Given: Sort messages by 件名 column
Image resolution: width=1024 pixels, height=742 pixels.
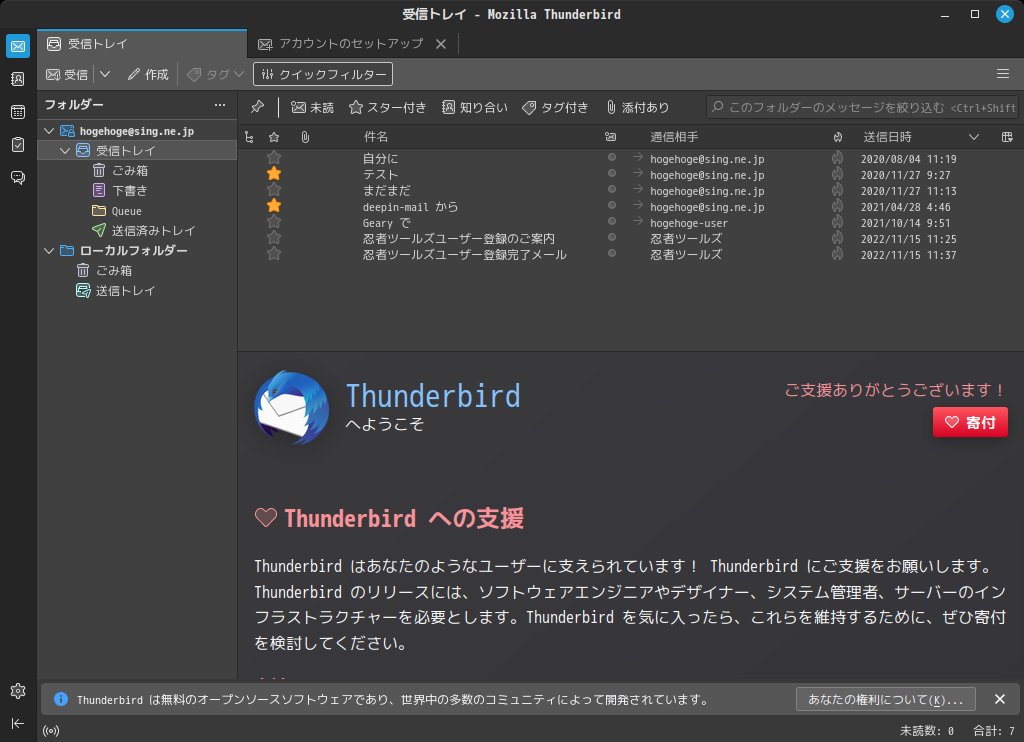Looking at the screenshot, I should (376, 137).
